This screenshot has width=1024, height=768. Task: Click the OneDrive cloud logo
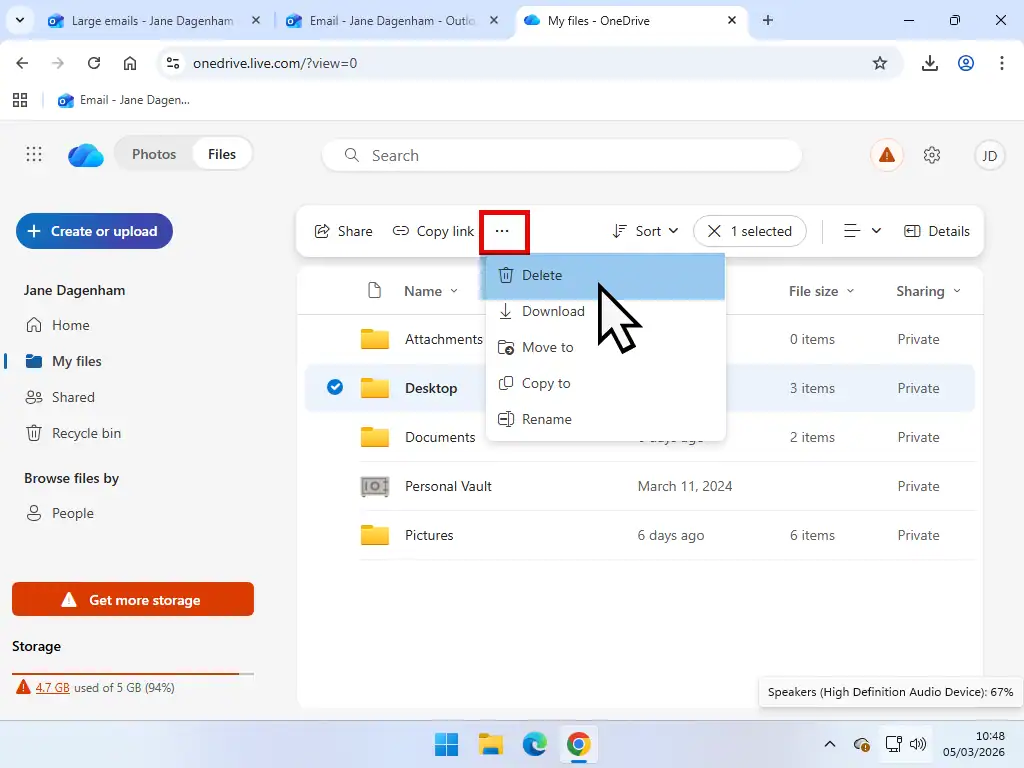85,155
